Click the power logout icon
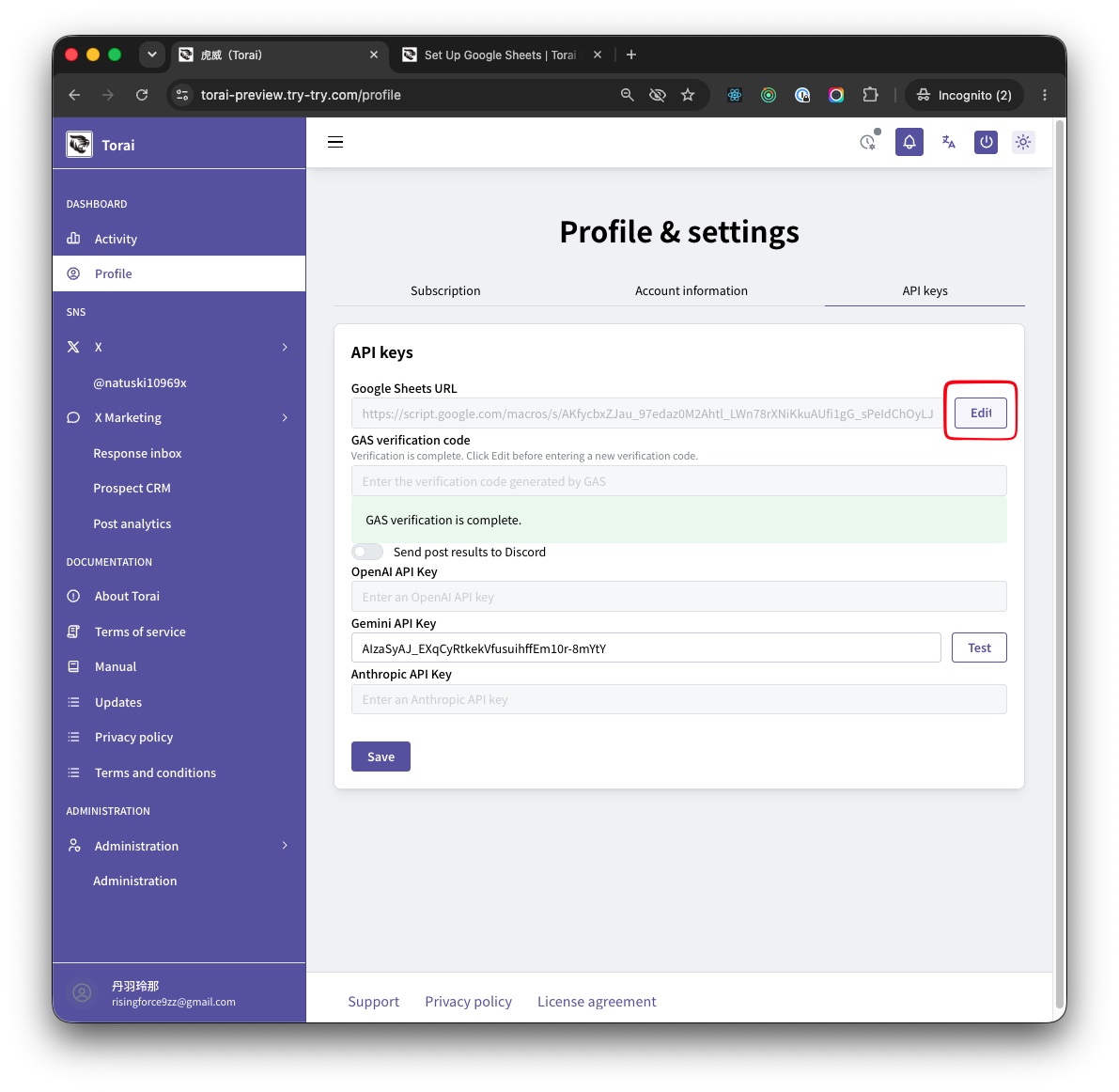 986,142
